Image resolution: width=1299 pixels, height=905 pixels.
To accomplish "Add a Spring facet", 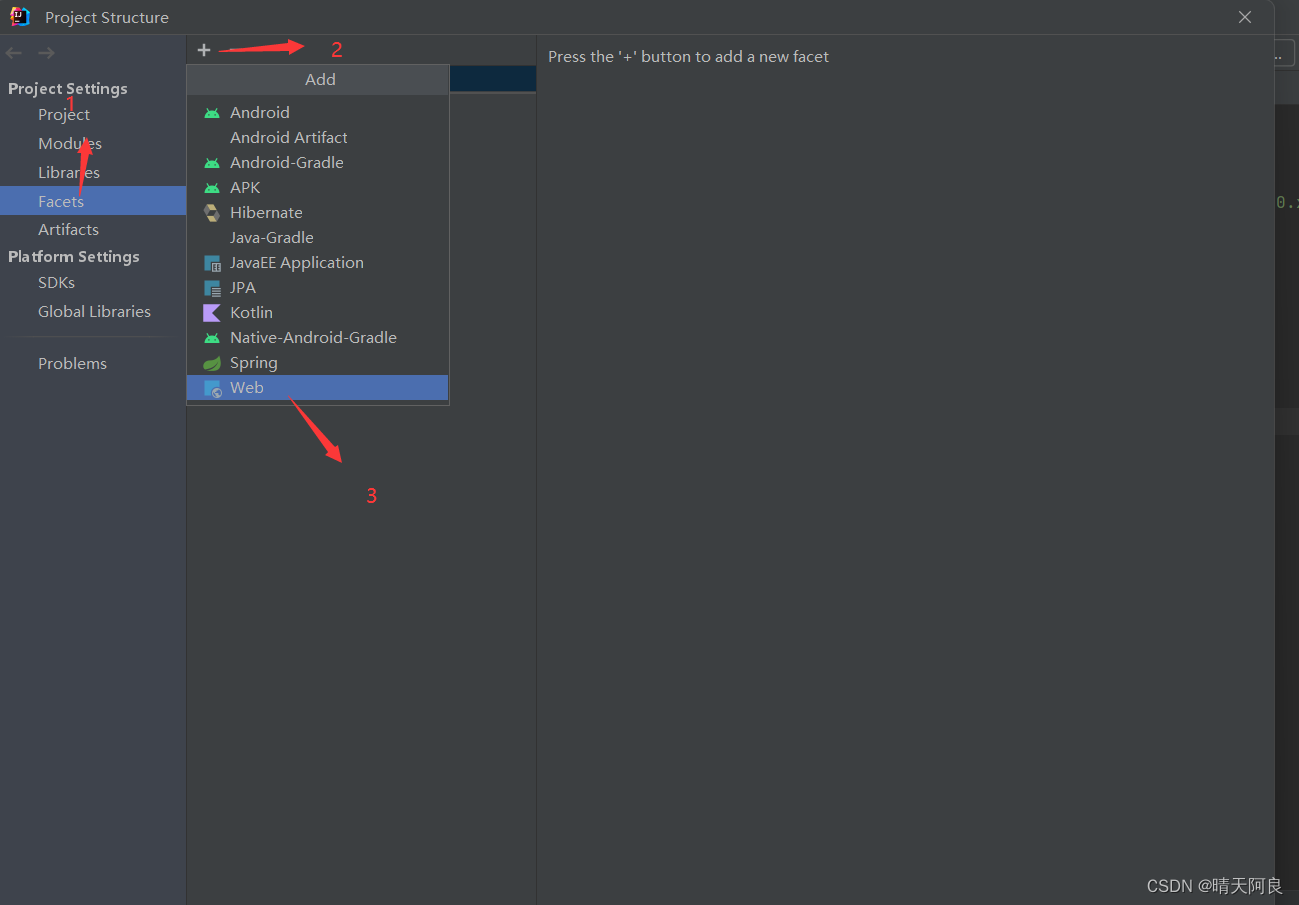I will pyautogui.click(x=317, y=363).
